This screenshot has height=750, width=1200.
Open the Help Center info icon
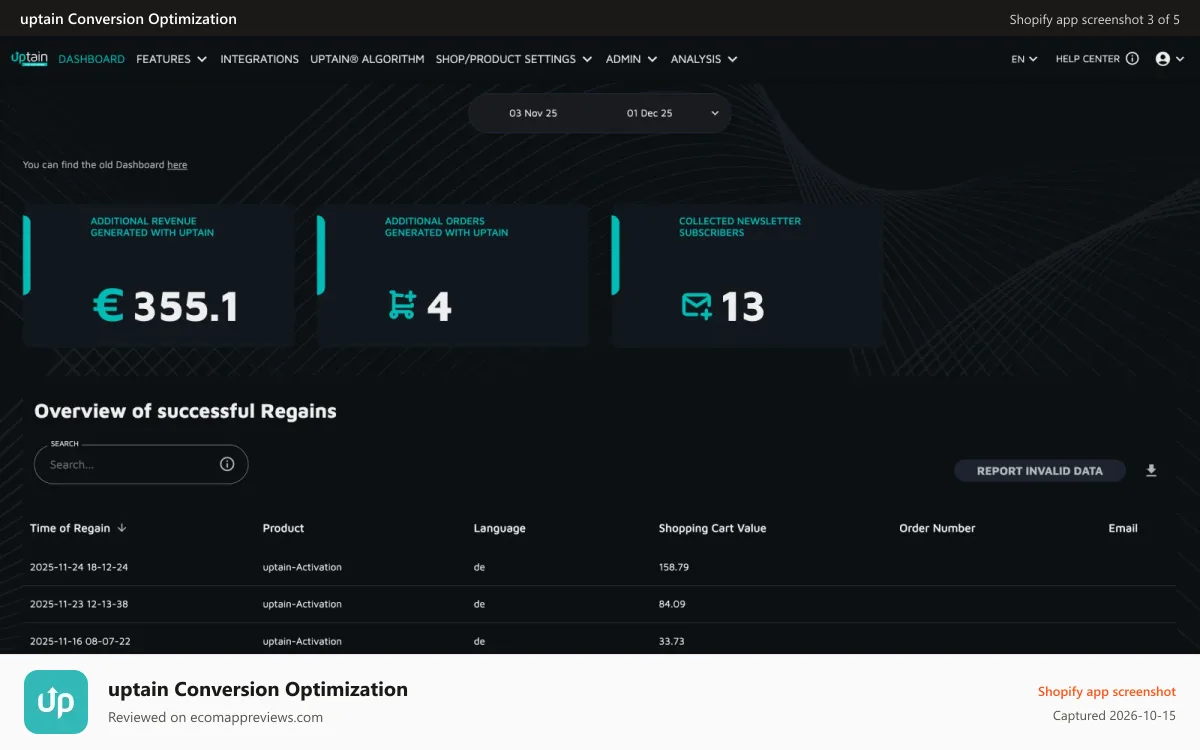1132,59
